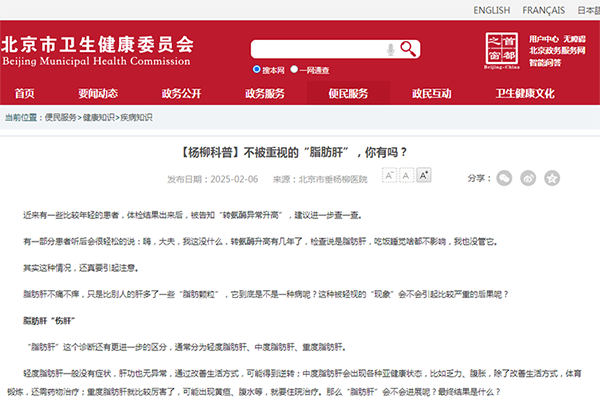The height and width of the screenshot is (400, 600).
Task: Select the 搜本网 radio button
Action: [x=258, y=69]
